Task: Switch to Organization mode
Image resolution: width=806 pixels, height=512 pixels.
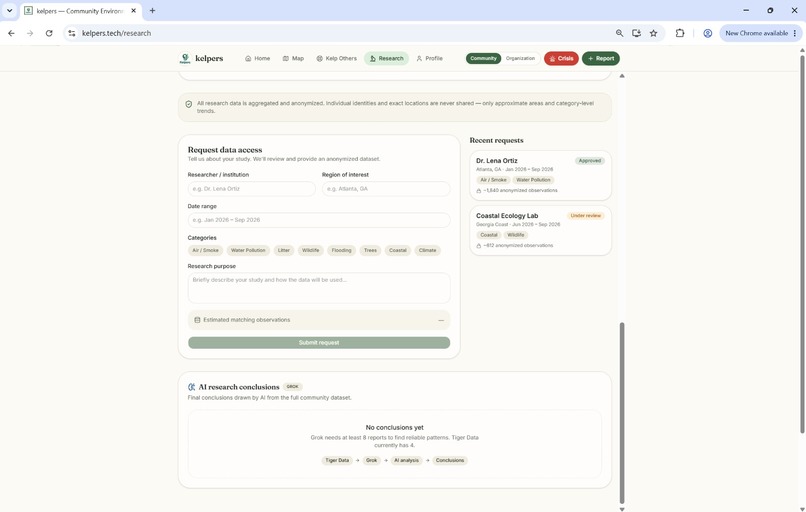Action: (520, 59)
